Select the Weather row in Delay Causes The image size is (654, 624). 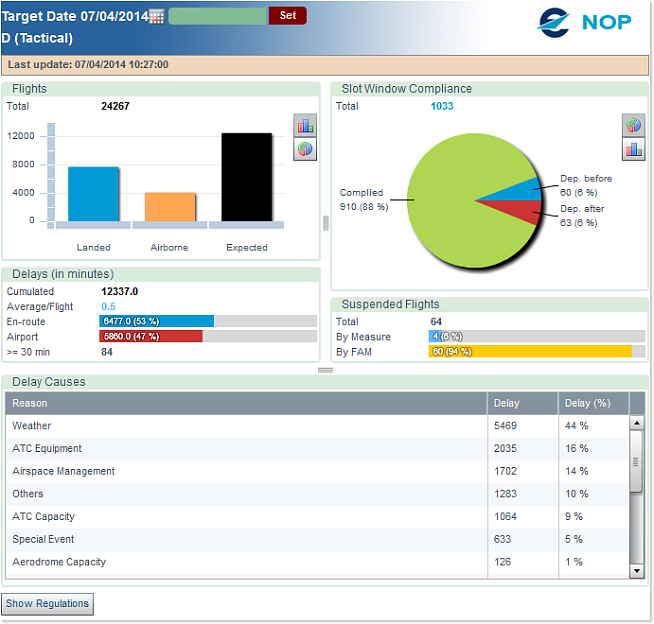click(x=247, y=426)
